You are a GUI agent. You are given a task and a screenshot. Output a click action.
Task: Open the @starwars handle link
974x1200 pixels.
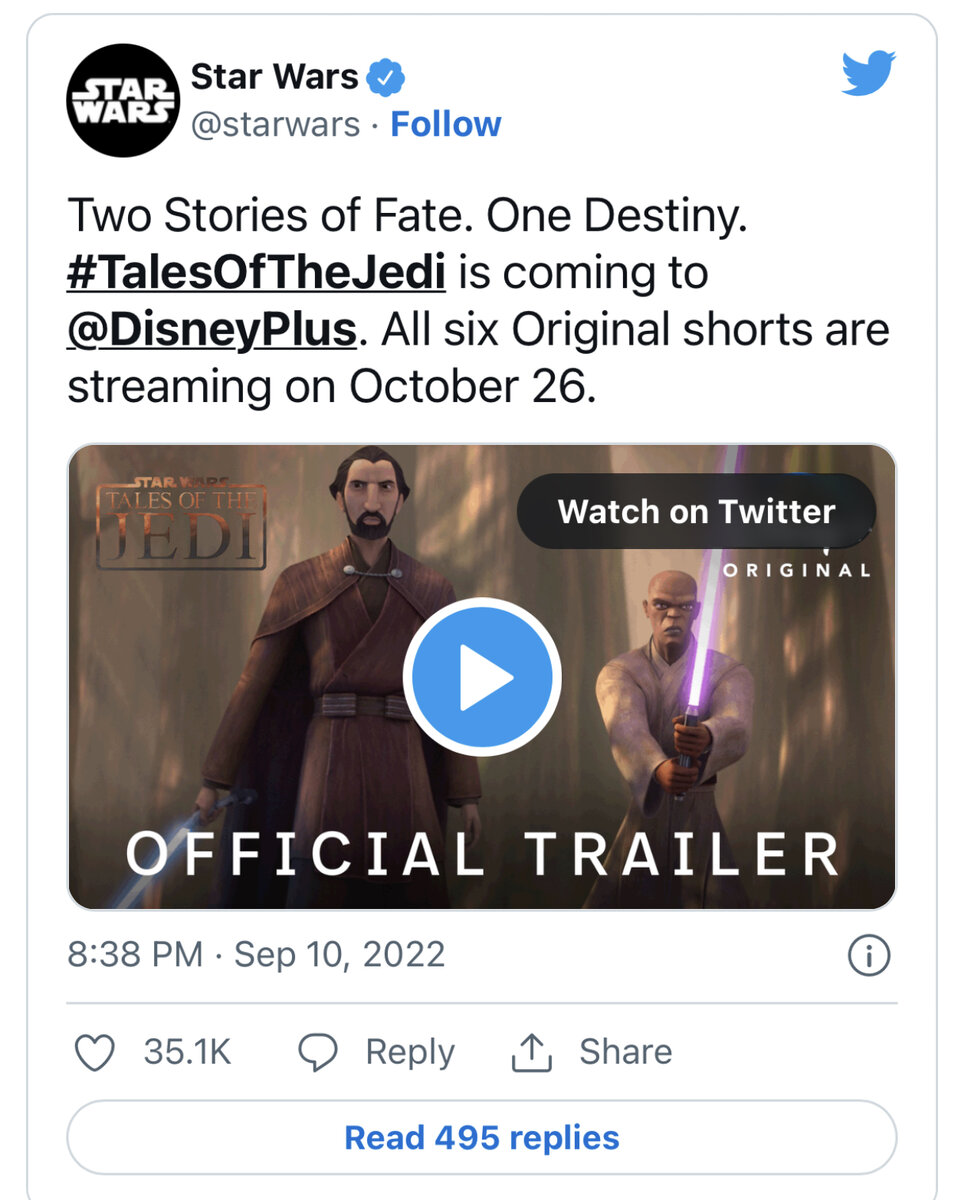(275, 124)
